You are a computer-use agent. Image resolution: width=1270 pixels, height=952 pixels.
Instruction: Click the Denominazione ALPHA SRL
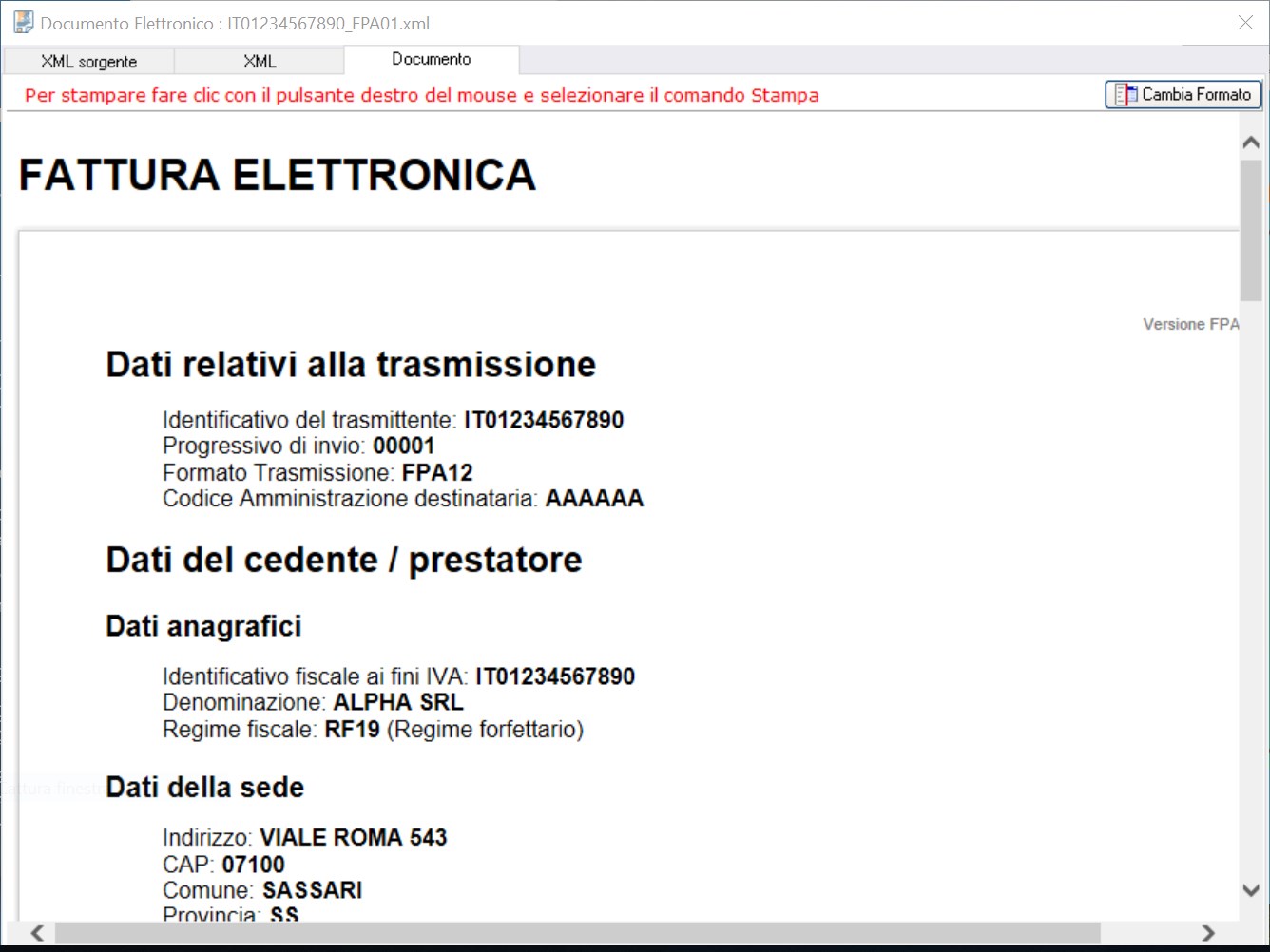pos(398,702)
